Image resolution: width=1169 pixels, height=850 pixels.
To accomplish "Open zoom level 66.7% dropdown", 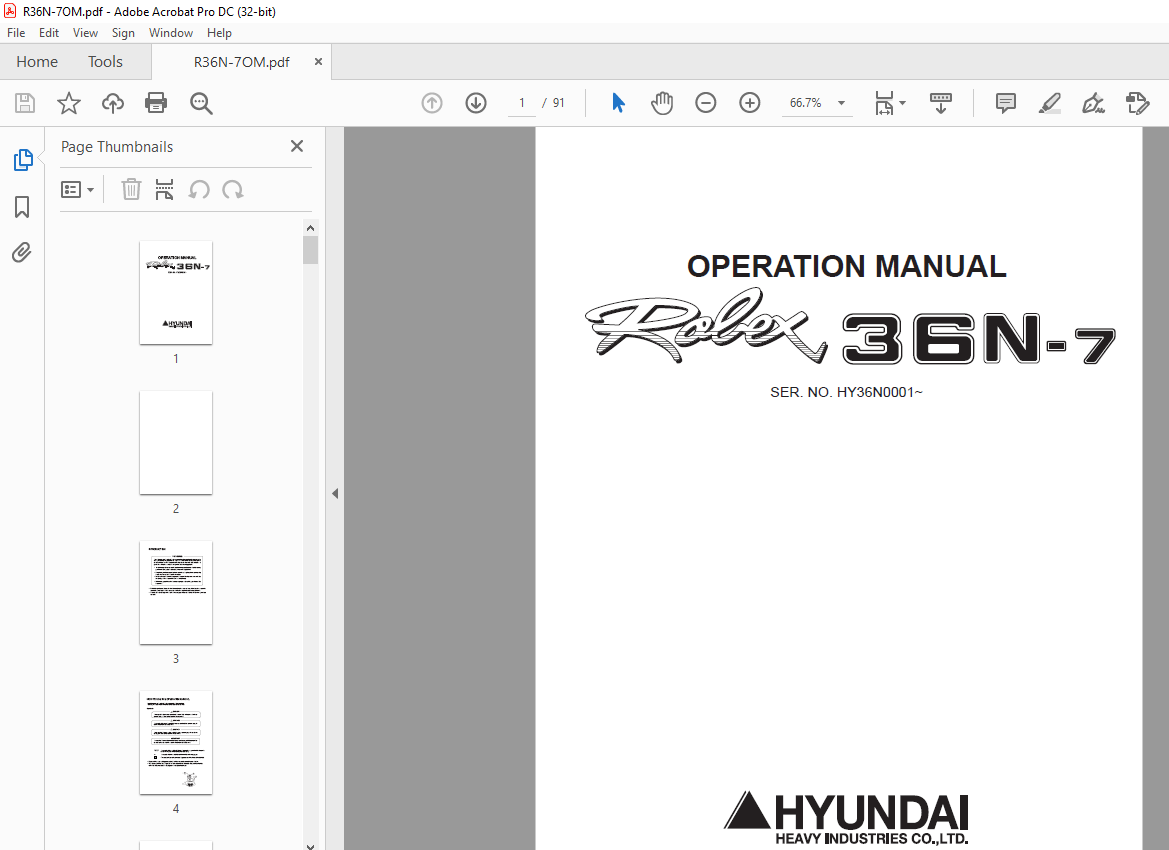I will 841,103.
